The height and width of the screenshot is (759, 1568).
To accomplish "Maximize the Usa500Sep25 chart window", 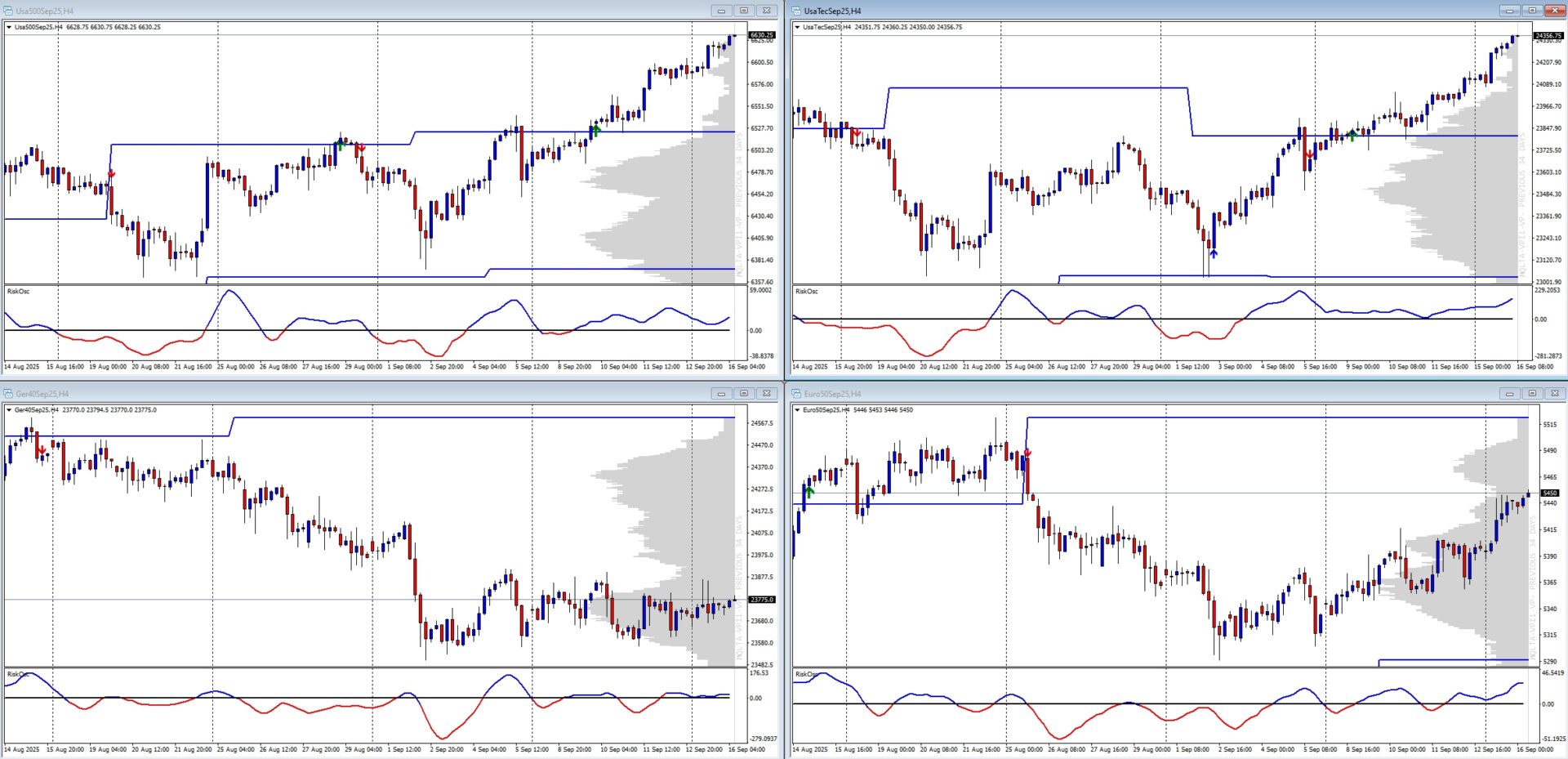I will (x=743, y=11).
